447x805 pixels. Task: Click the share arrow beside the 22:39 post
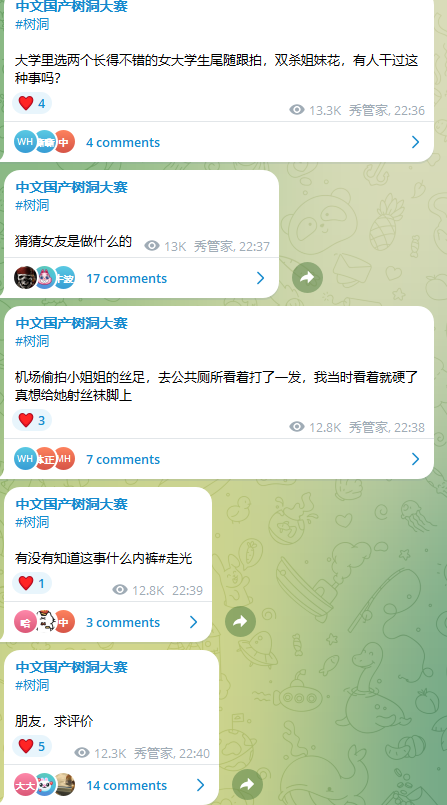240,622
